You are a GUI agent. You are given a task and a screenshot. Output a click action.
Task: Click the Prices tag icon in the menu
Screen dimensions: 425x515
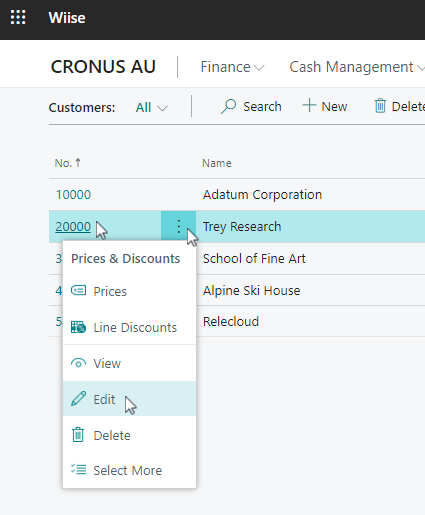79,291
